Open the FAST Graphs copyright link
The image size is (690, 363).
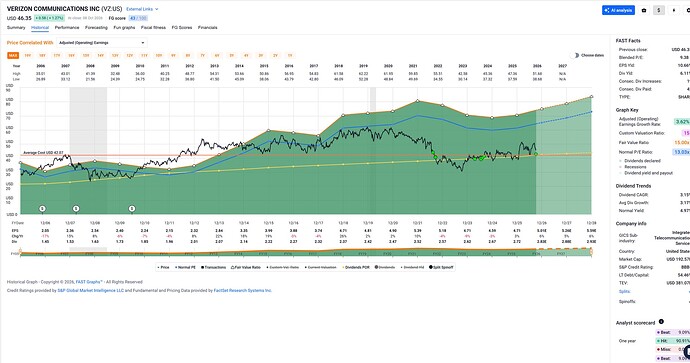click(89, 282)
